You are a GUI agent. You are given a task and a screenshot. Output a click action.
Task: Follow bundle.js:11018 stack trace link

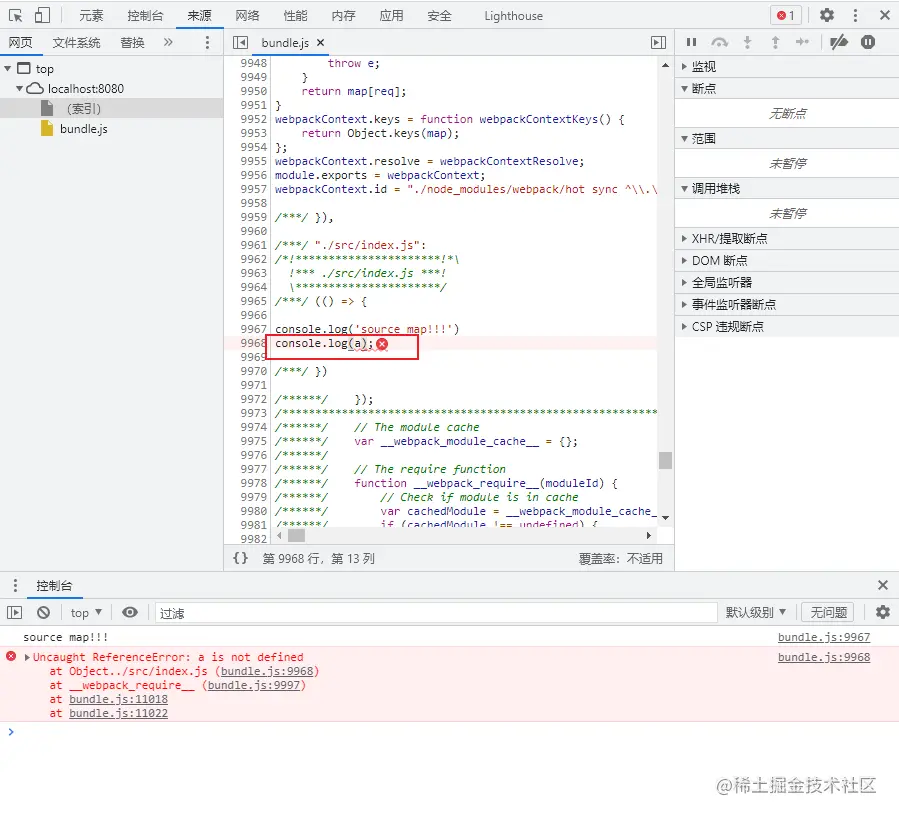coord(118,699)
